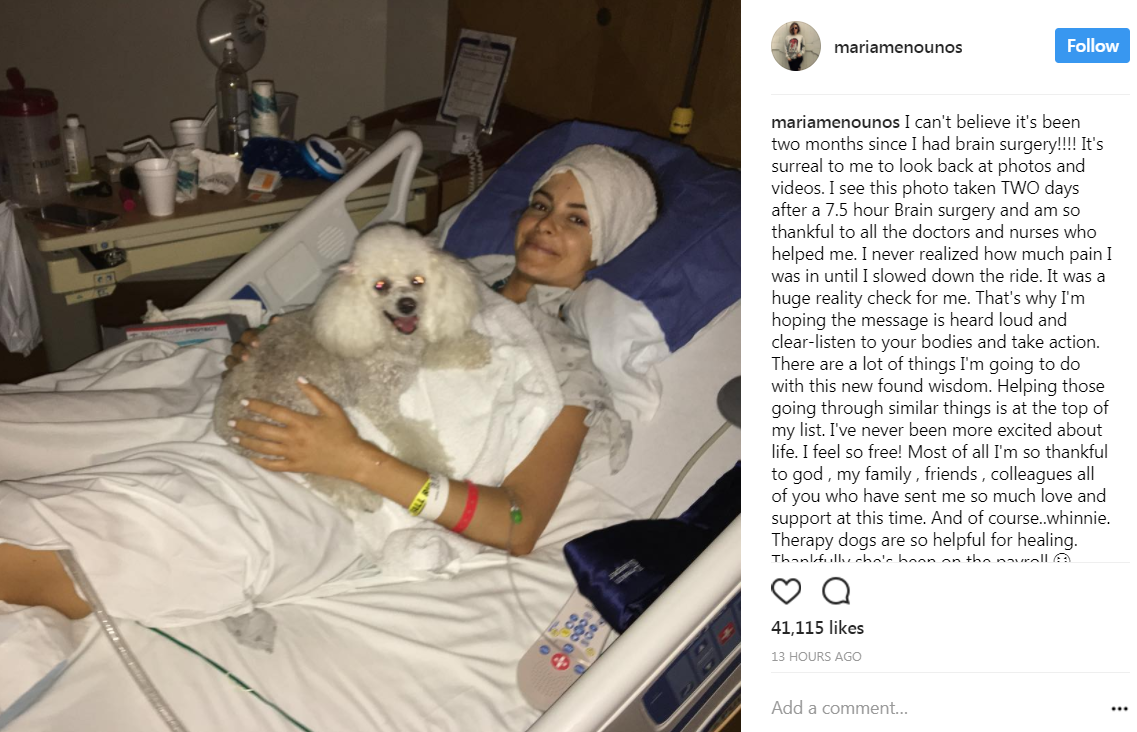Click the red wristband in the photo
This screenshot has width=1137, height=732.
pos(467,507)
